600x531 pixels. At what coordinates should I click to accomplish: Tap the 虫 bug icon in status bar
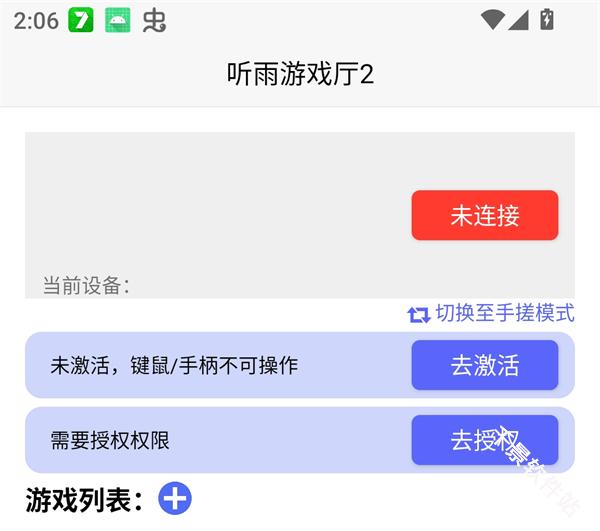(154, 20)
